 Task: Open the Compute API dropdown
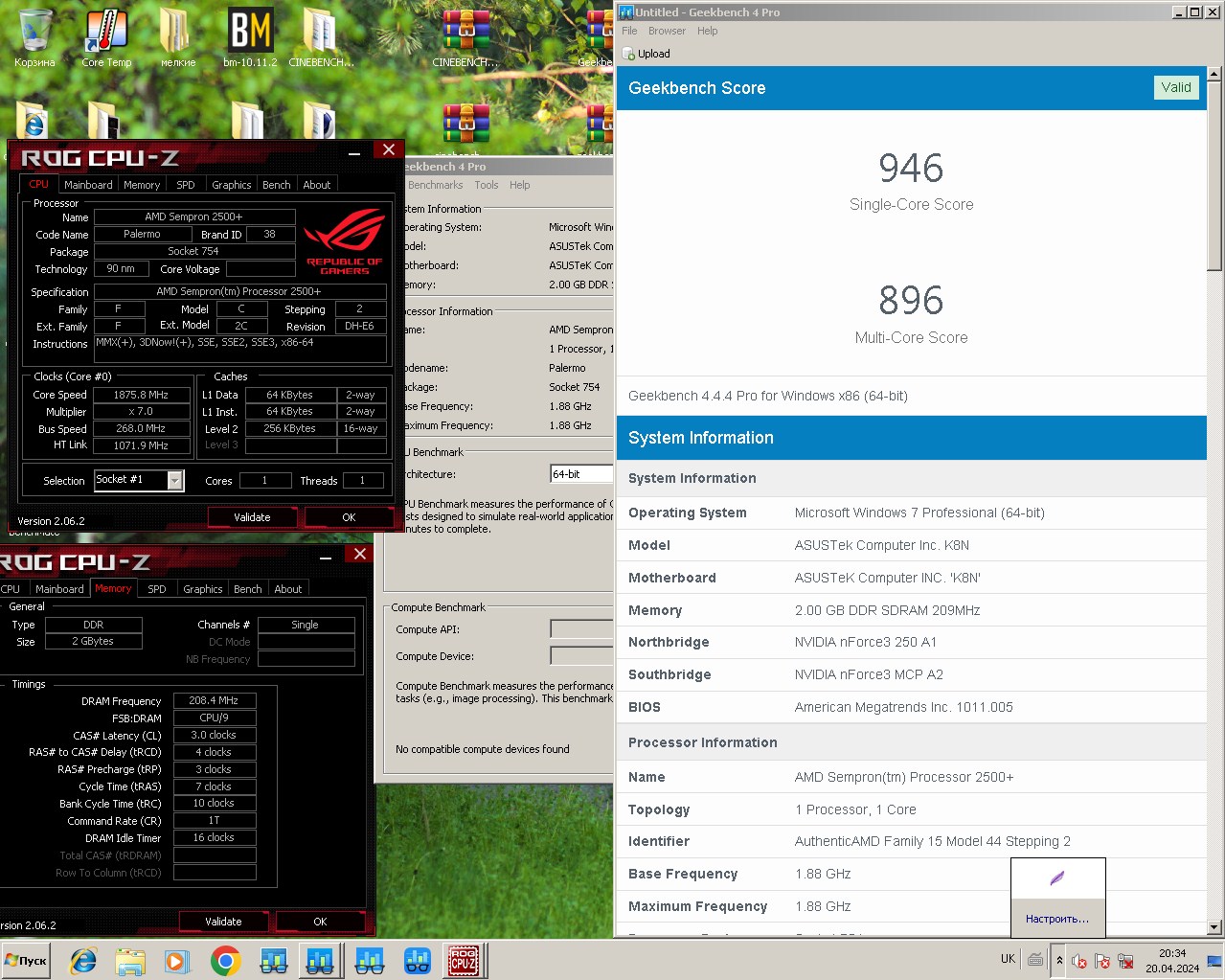click(581, 629)
